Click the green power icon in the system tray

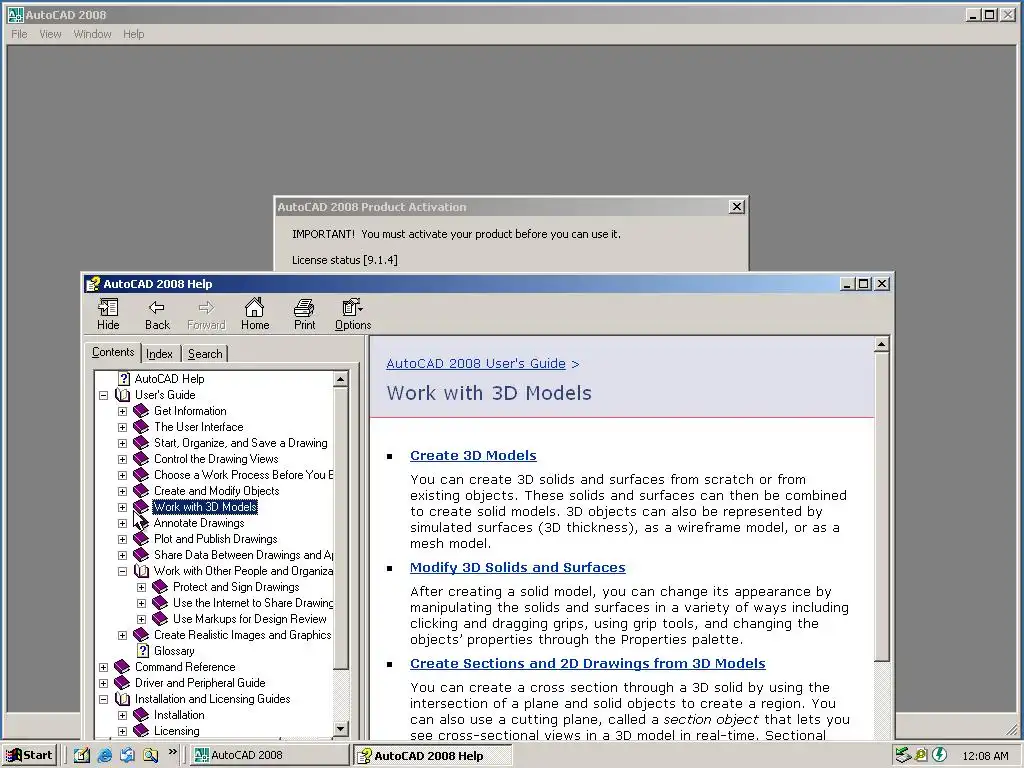click(939, 755)
